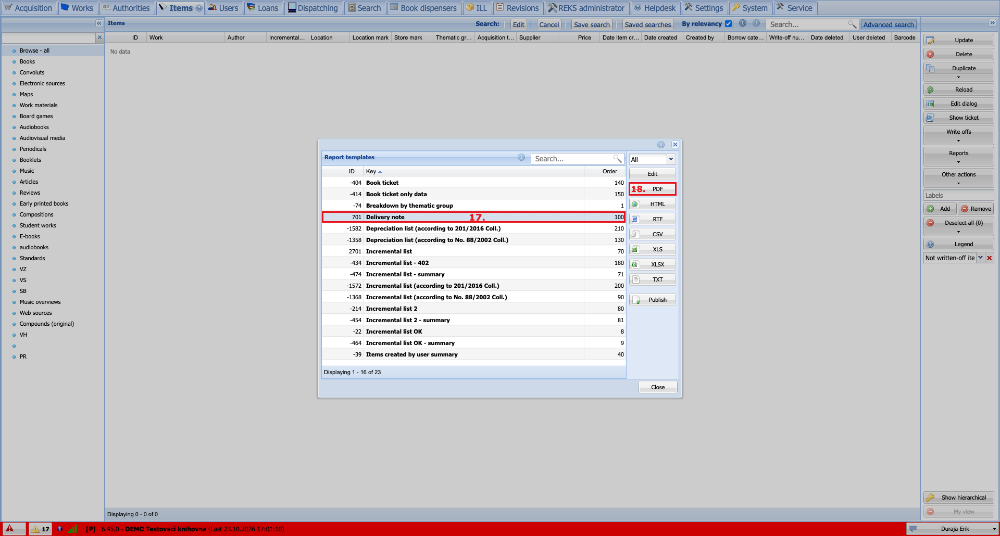1000x536 pixels.
Task: Collapse left panel with double-arrow icon
Action: [99, 23]
